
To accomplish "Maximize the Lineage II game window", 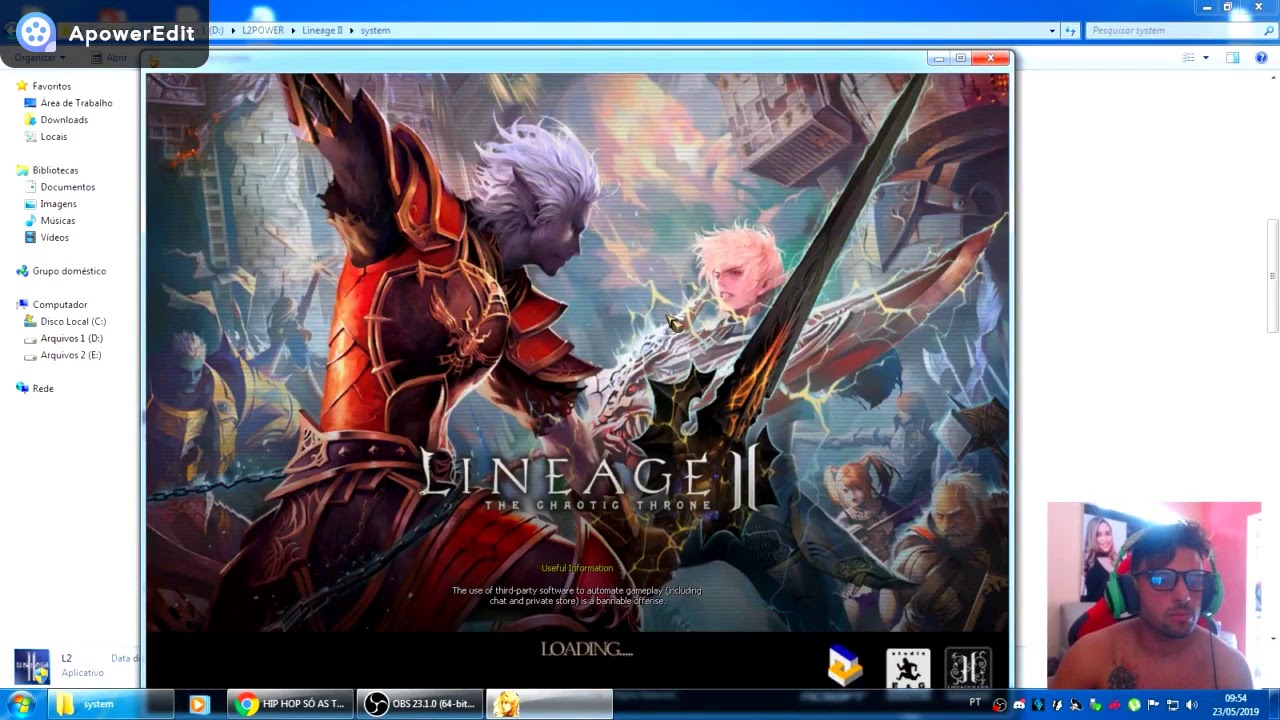I will coord(961,58).
